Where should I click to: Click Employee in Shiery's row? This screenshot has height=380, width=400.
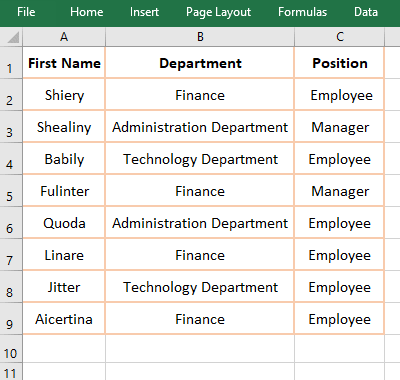point(340,95)
